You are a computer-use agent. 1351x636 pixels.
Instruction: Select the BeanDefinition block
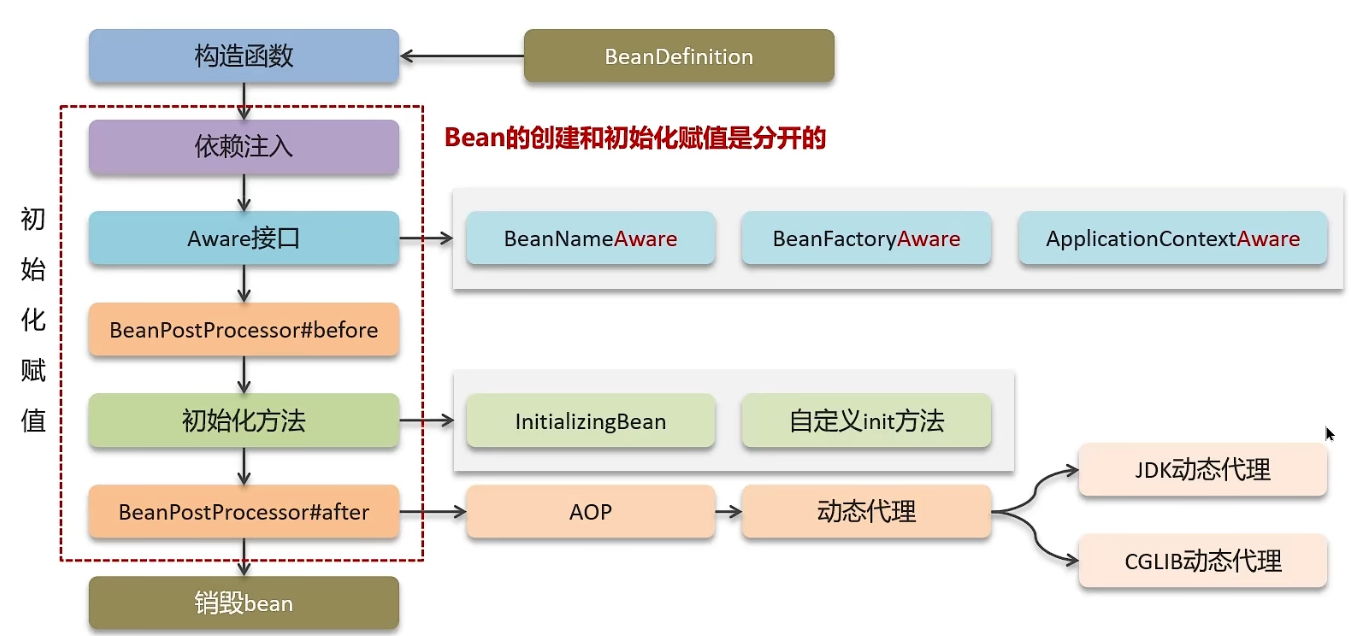[678, 56]
